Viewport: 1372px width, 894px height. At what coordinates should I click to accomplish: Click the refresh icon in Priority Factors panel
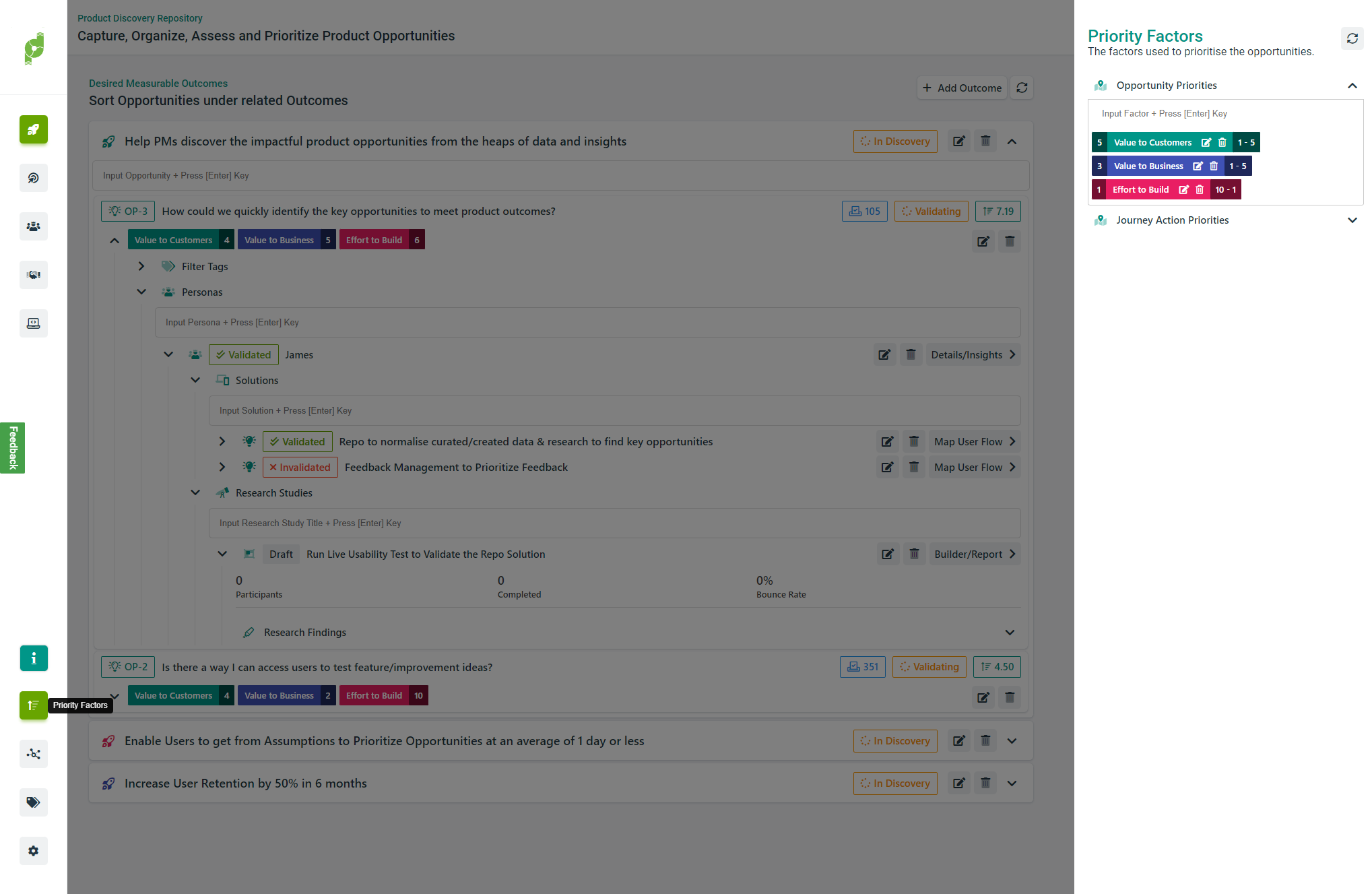point(1352,38)
